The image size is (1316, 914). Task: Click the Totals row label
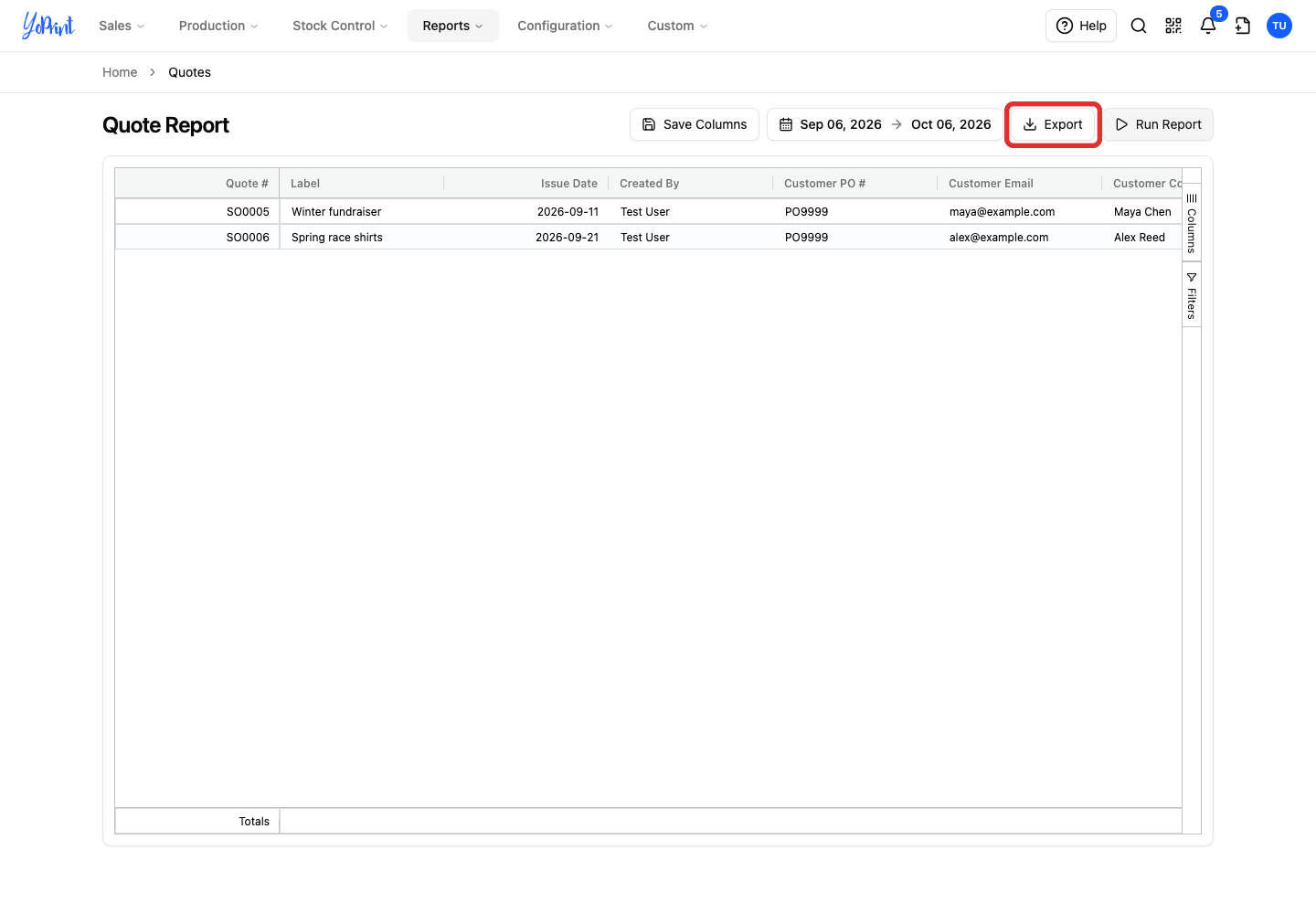tap(254, 822)
